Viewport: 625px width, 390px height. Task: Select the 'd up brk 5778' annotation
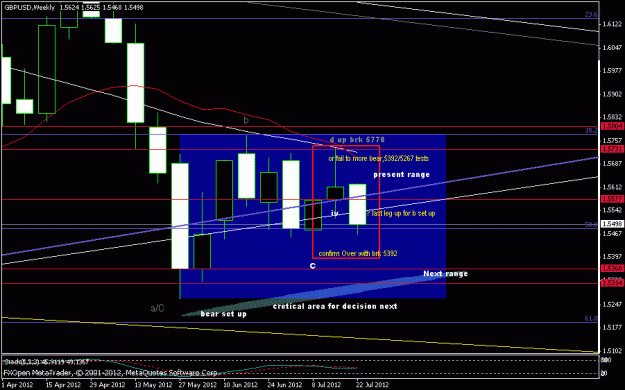[357, 140]
